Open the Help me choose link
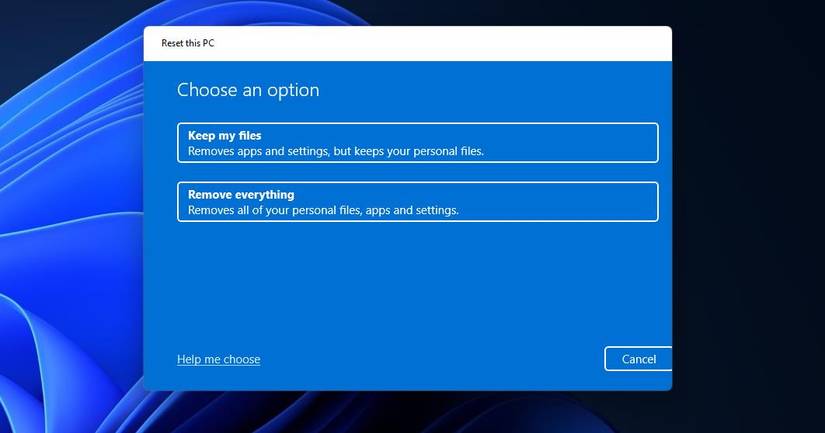This screenshot has height=433, width=825. point(218,359)
